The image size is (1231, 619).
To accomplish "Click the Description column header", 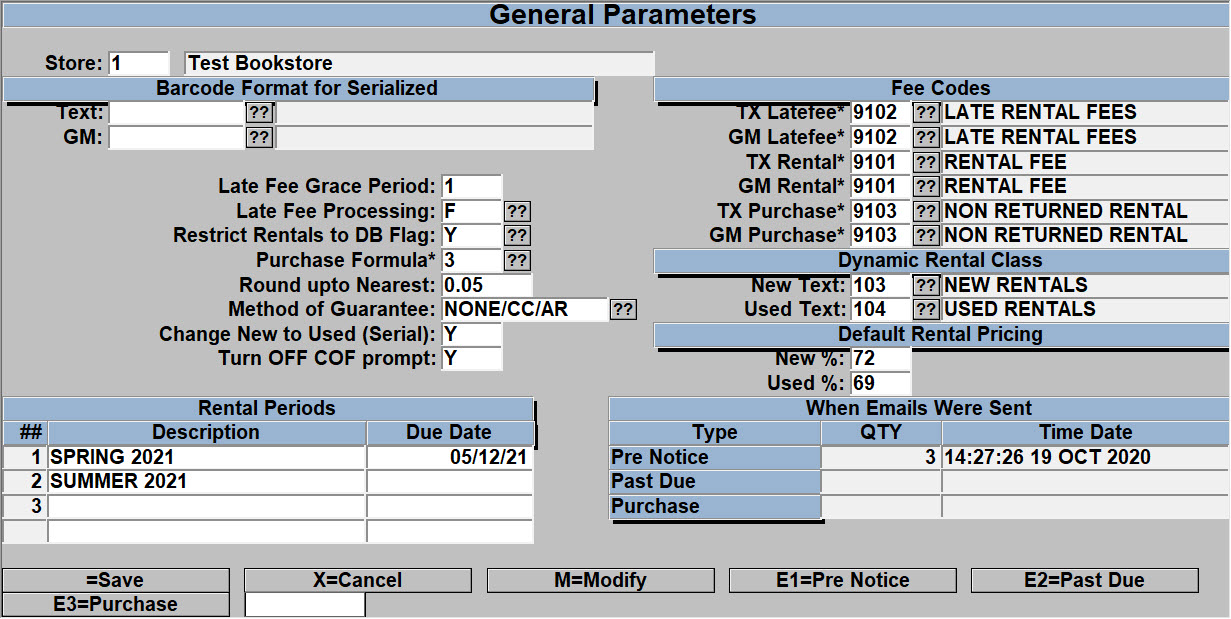I will (207, 433).
